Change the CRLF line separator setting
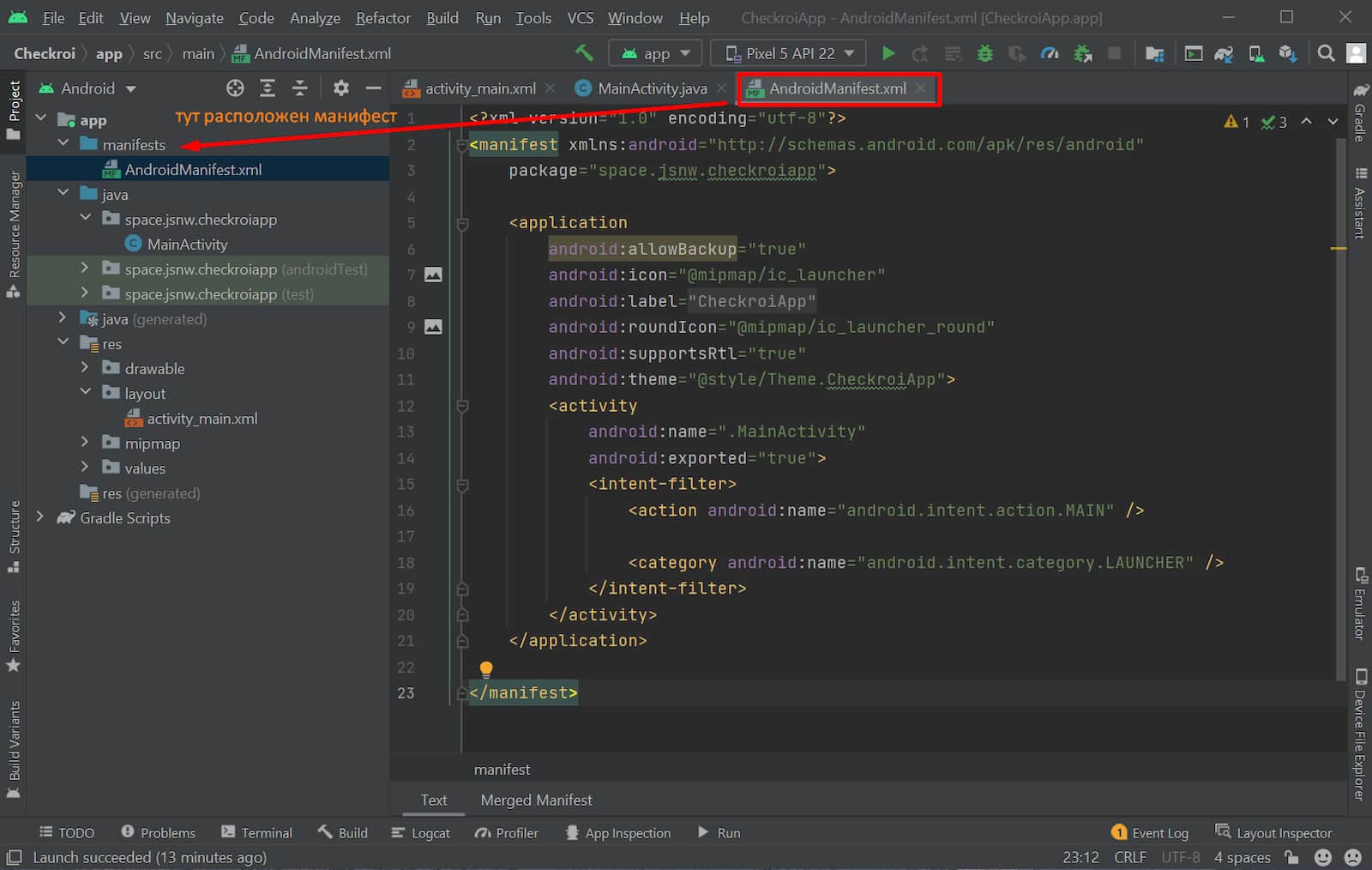Screen dimensions: 1372x870 (1130, 857)
